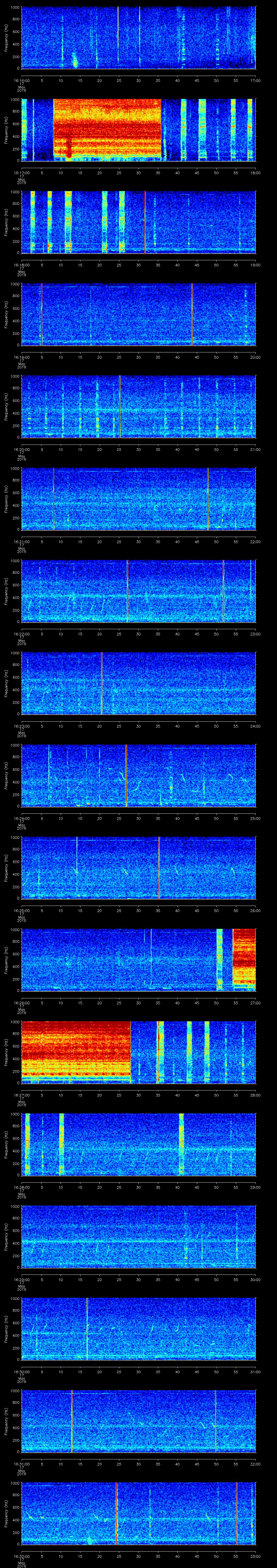Select the 16:25:00 spectrogram plot
277x1568 pixels.
pyautogui.click(x=138, y=868)
